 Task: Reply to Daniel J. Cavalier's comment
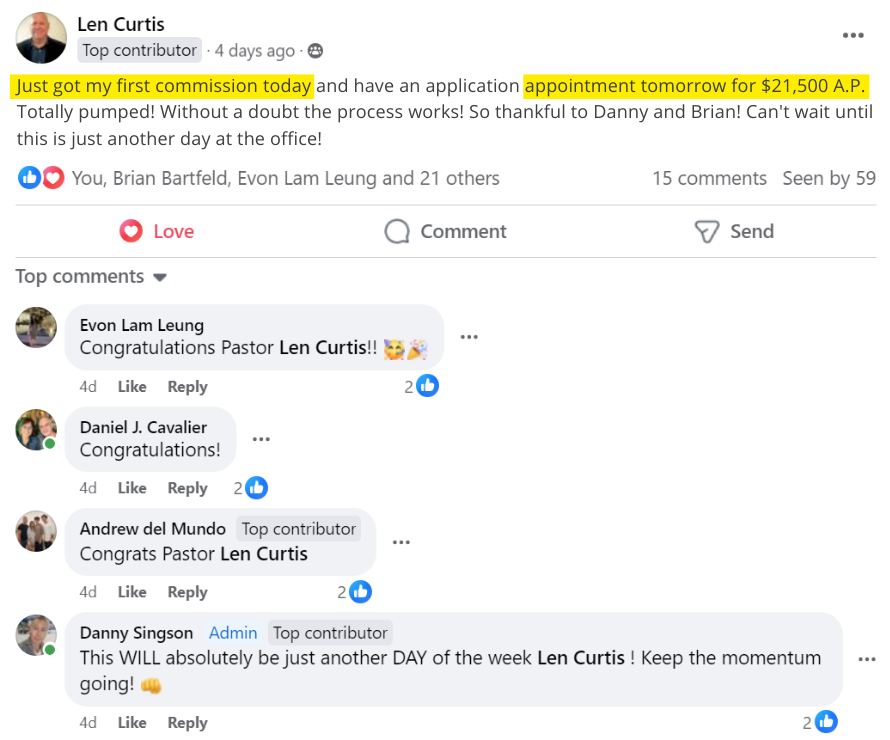tap(187, 488)
